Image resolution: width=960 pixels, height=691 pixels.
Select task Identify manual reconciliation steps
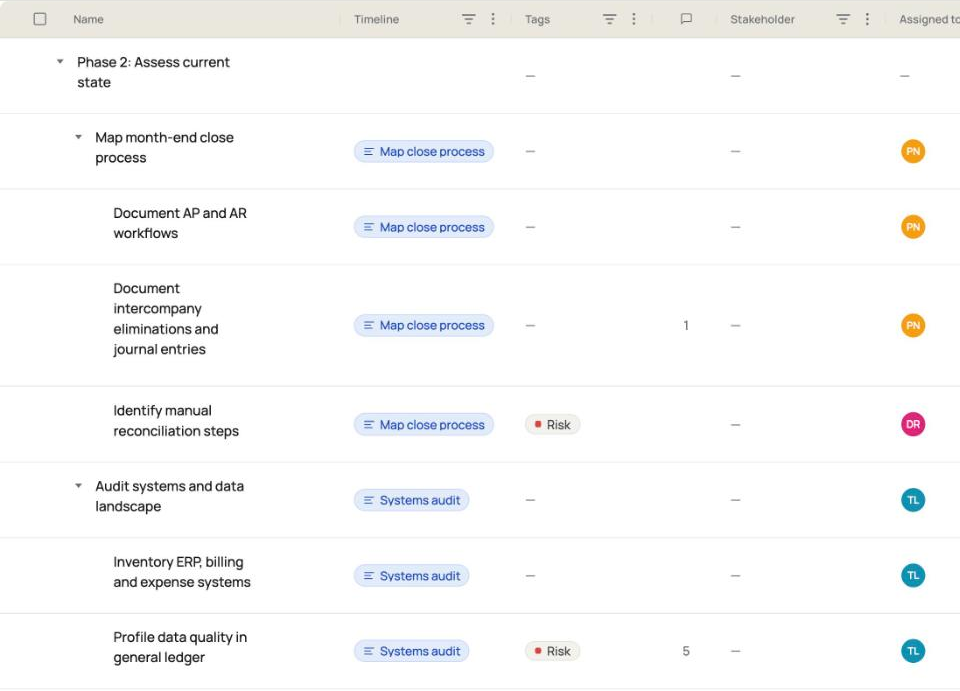point(176,420)
